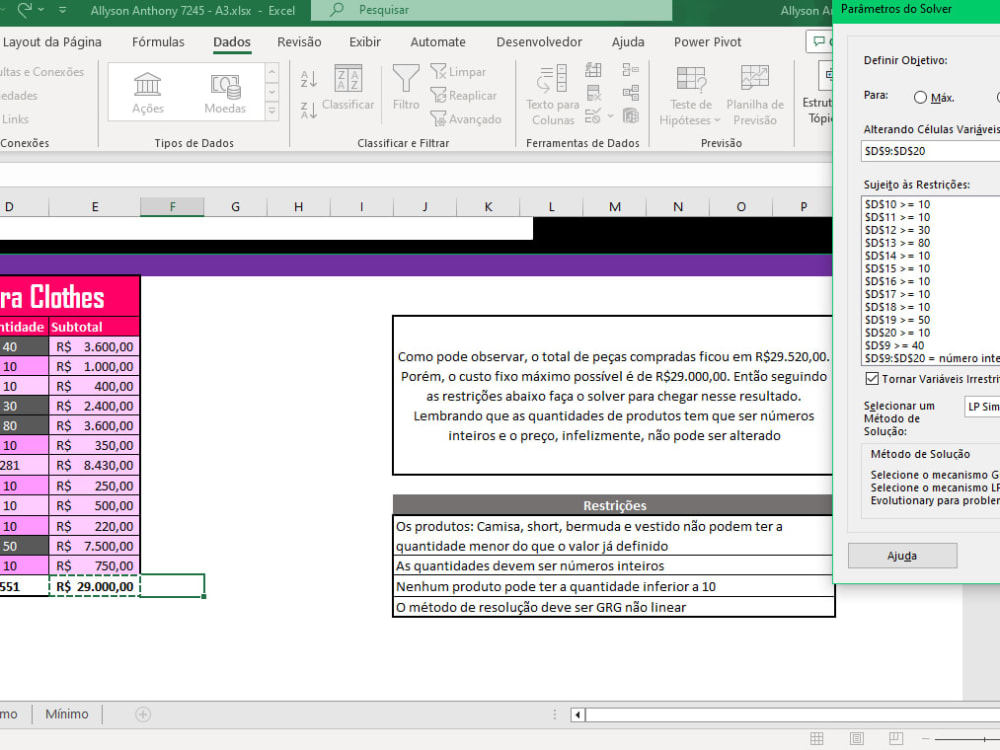Click the Remover Duplicatas icon
The height and width of the screenshot is (750, 1000).
(593, 92)
